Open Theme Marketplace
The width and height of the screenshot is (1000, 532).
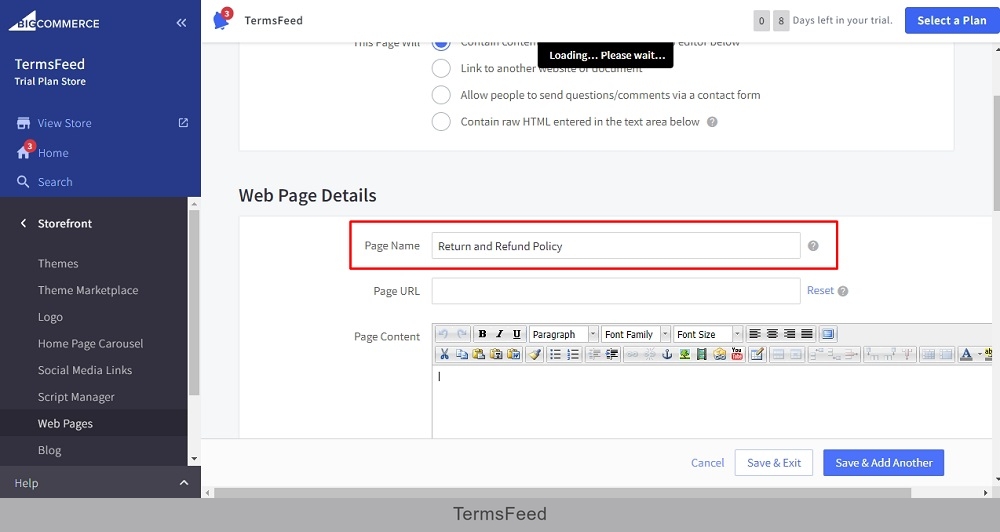pyautogui.click(x=88, y=290)
